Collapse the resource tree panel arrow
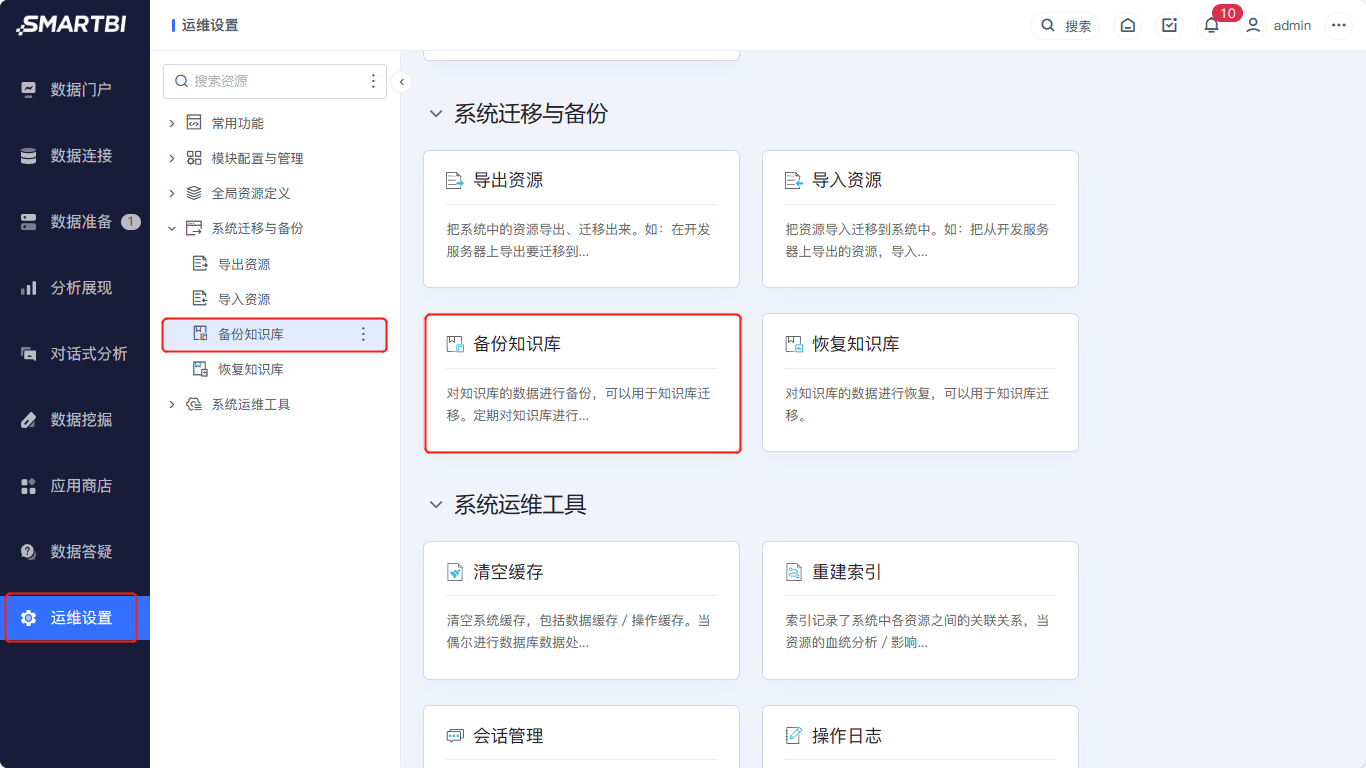 tap(401, 82)
